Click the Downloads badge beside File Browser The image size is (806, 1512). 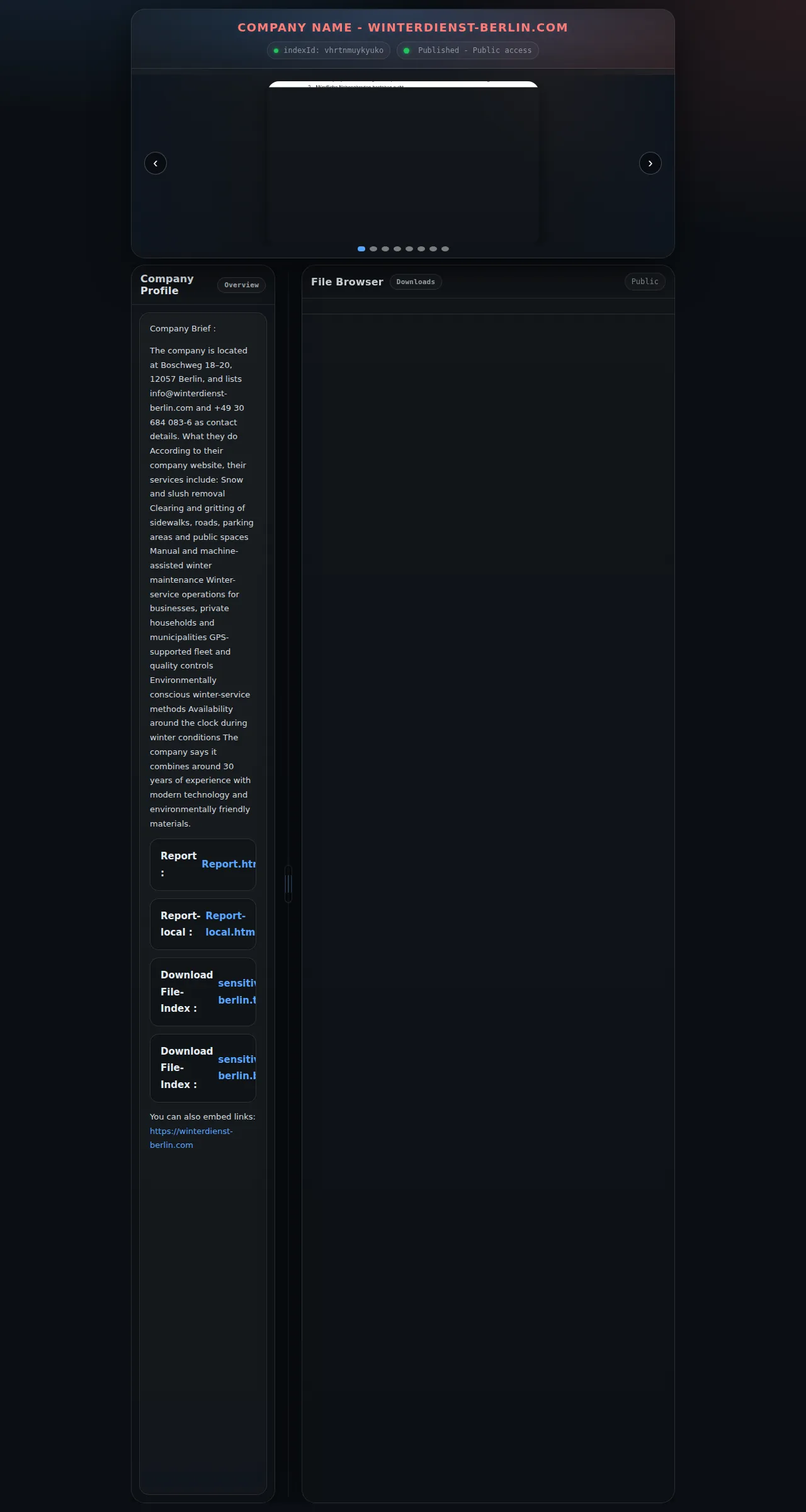(x=416, y=282)
